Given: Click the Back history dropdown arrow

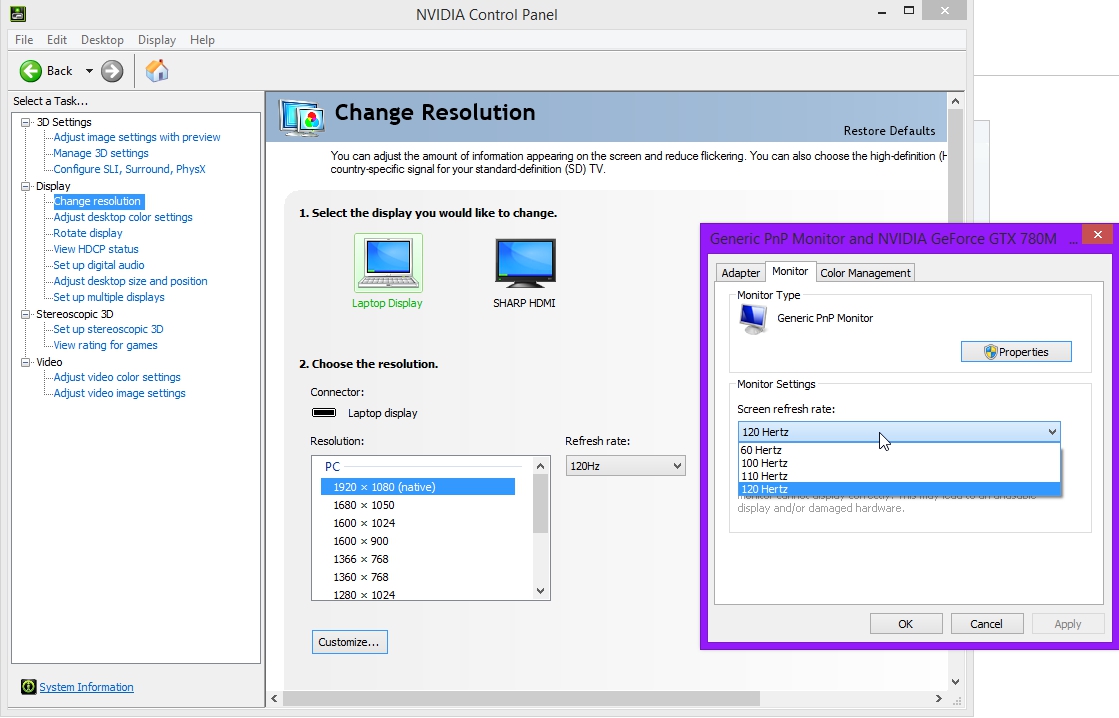Looking at the screenshot, I should point(89,71).
